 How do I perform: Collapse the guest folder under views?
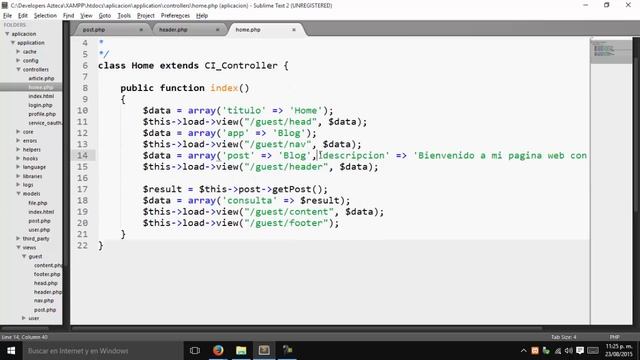tap(24, 256)
